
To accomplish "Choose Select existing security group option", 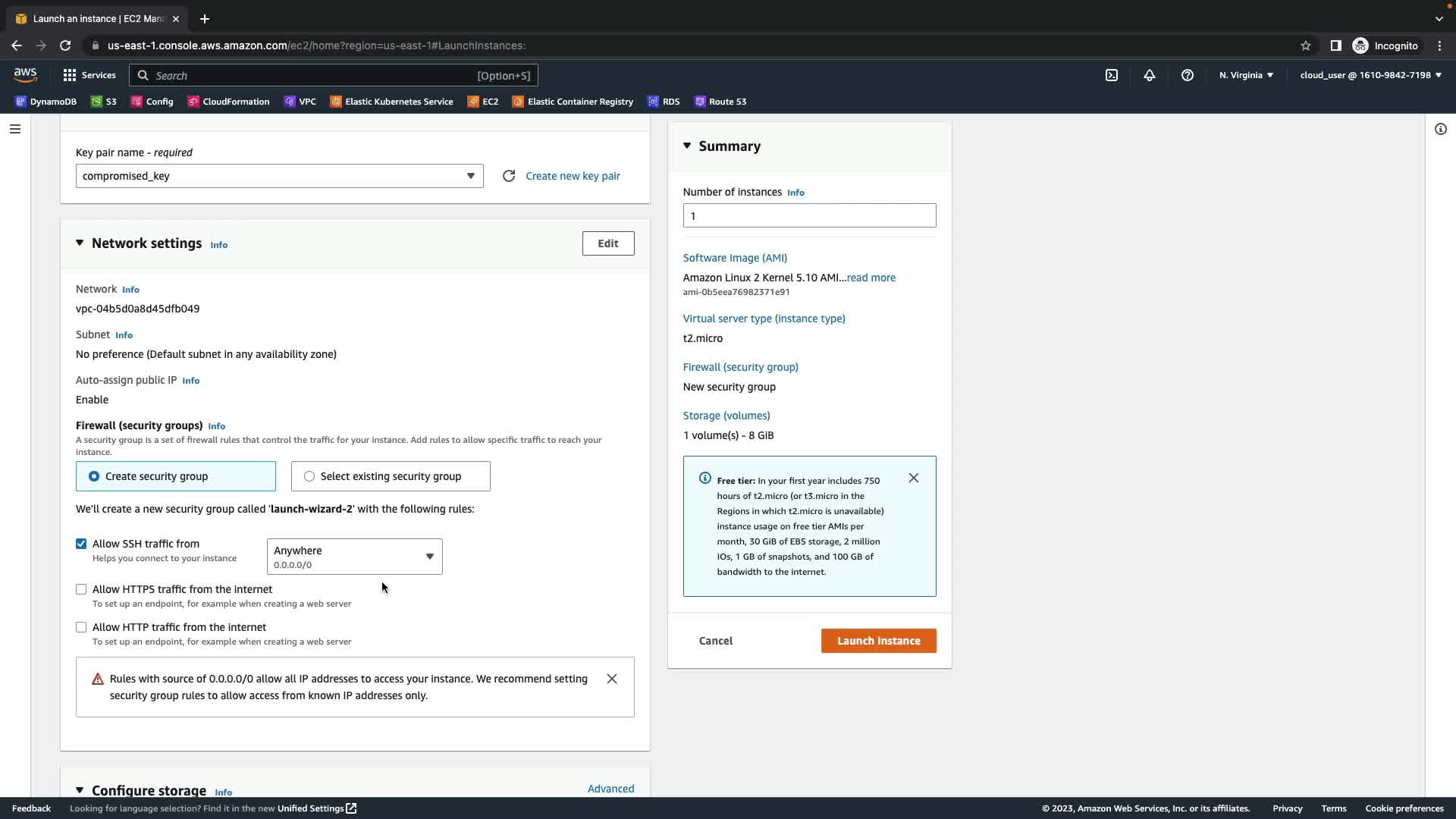I will [x=309, y=476].
